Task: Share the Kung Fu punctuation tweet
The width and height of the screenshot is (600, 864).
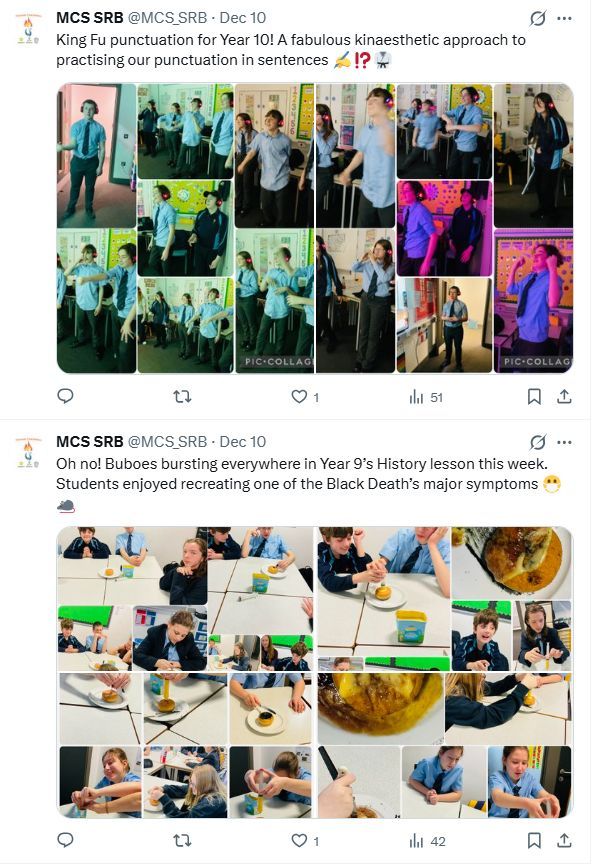Action: pyautogui.click(x=564, y=397)
